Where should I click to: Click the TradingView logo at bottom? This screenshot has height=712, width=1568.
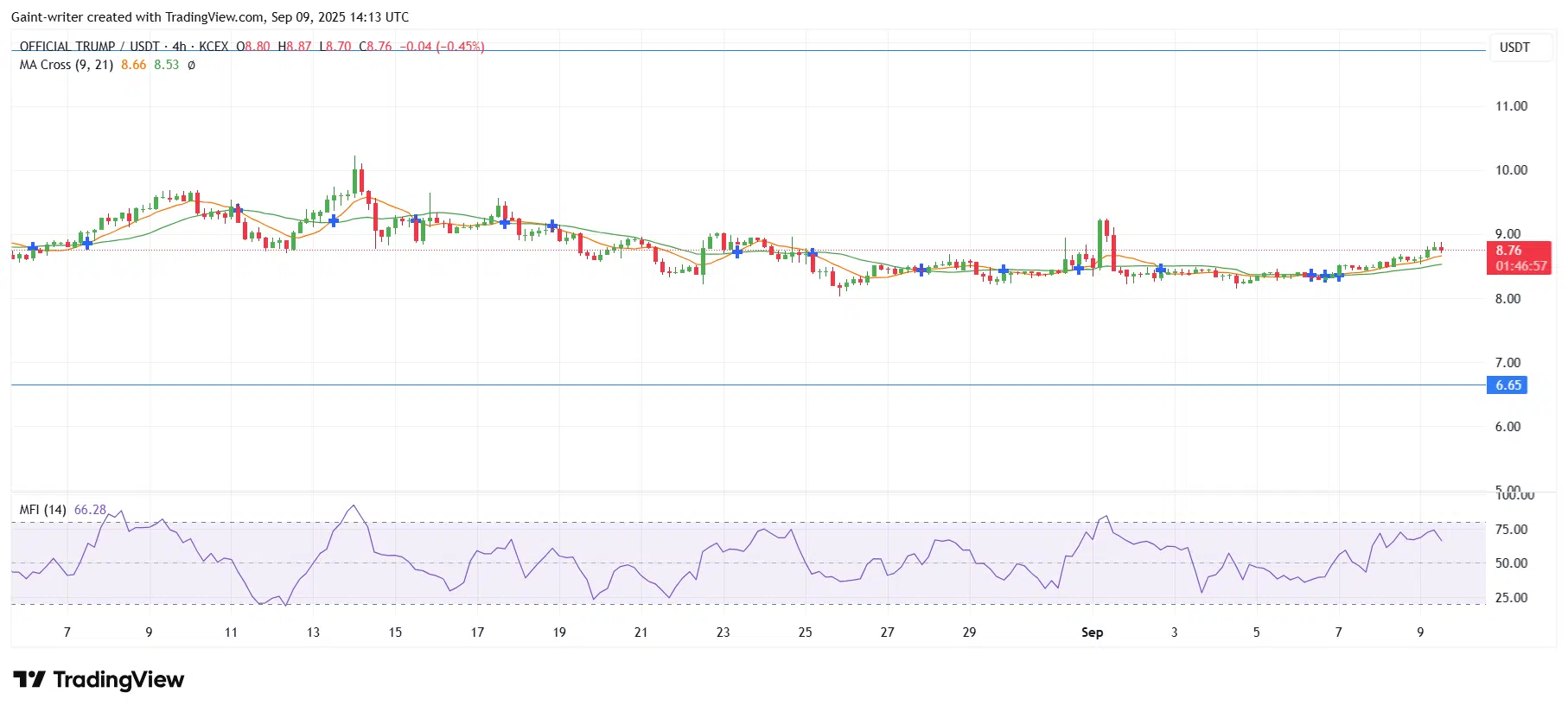(x=99, y=680)
